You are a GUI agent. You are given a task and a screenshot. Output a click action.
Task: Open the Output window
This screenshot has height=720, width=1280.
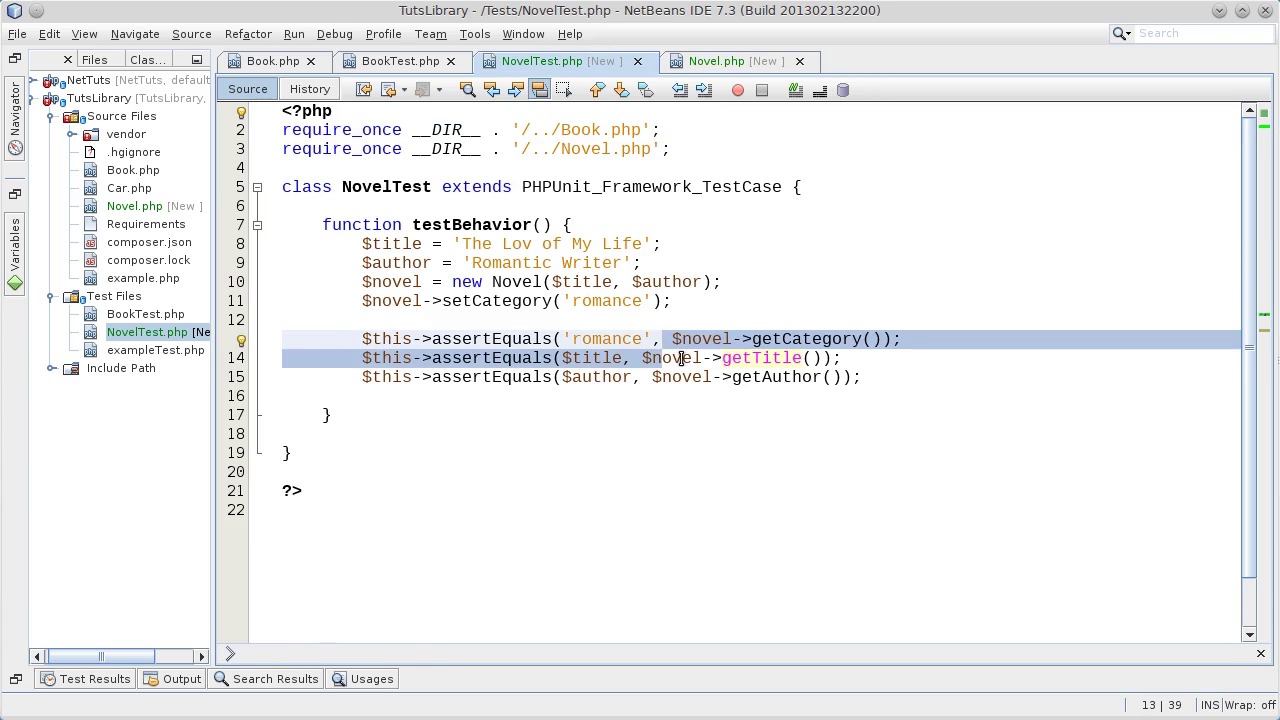(172, 679)
